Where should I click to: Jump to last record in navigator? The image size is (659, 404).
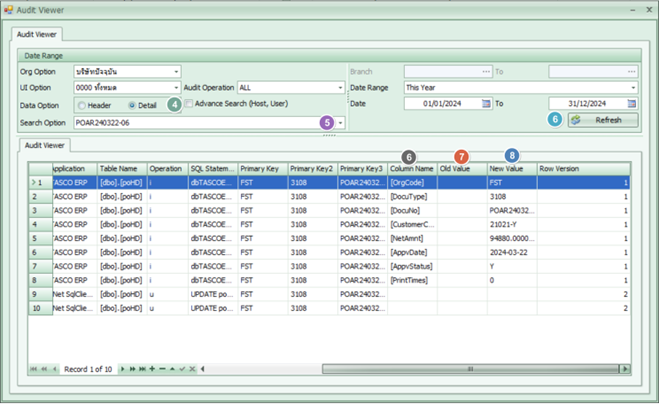point(143,369)
